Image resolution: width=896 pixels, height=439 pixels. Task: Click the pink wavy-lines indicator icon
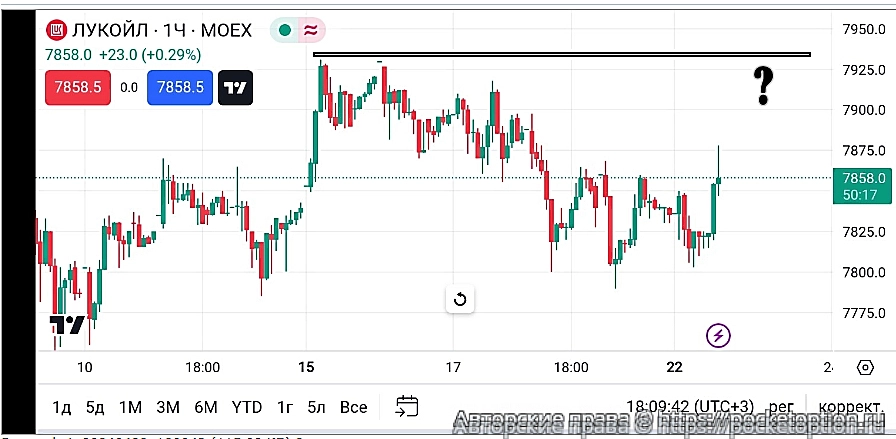pos(310,30)
